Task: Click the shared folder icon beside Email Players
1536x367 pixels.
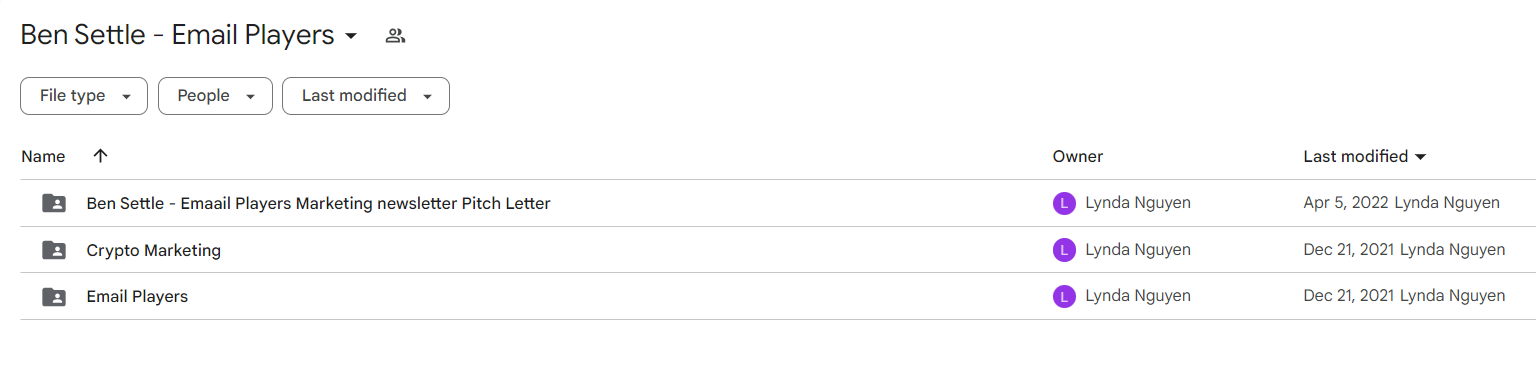Action: pos(54,296)
